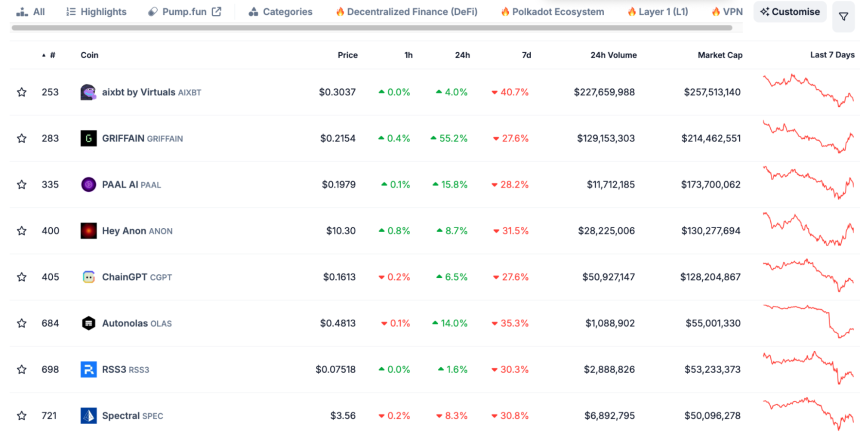Click ChainGPT price $0.1613
Viewport: 860px width, 438px height.
click(339, 277)
